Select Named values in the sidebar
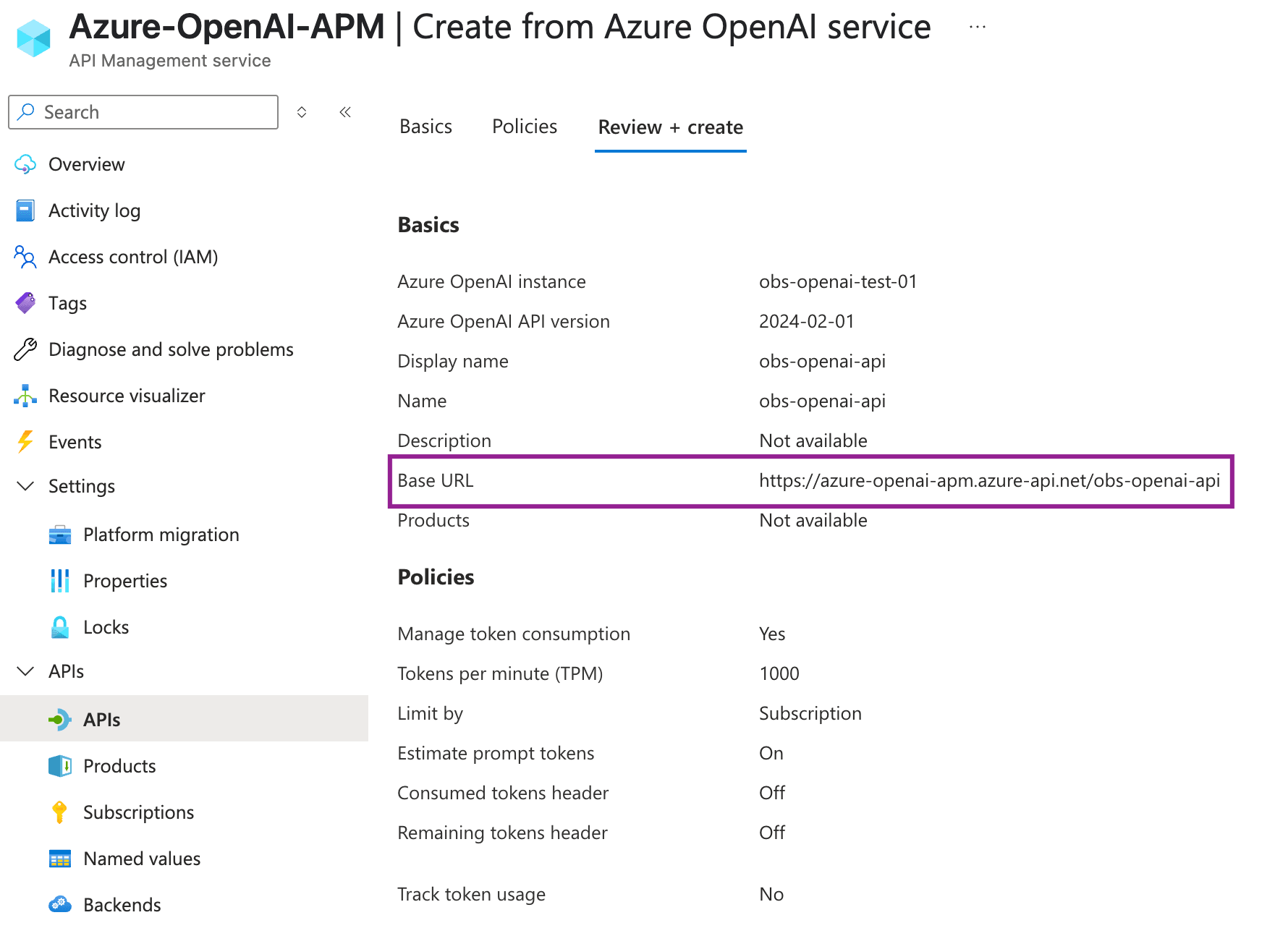Viewport: 1288px width, 936px height. 141,858
